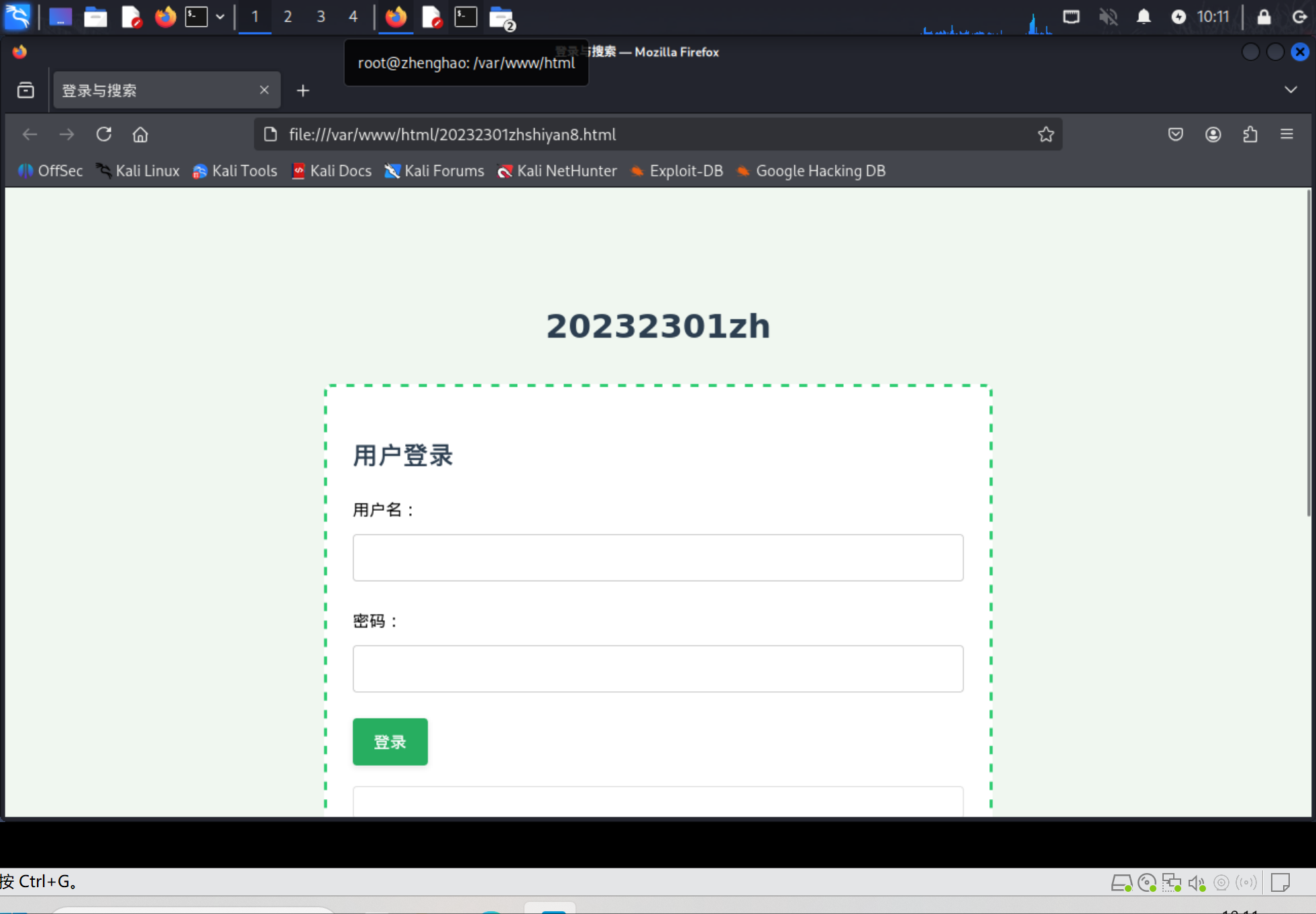
Task: Open the Extensions puzzle icon
Action: click(x=1250, y=134)
